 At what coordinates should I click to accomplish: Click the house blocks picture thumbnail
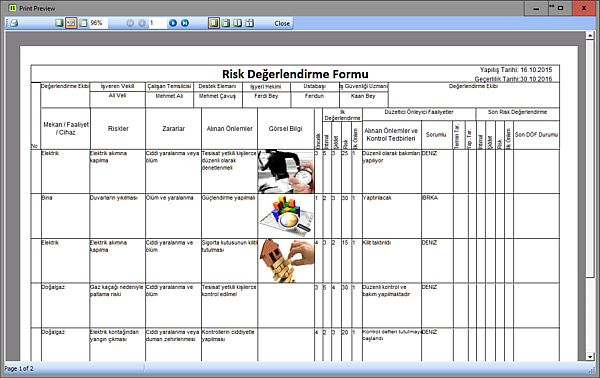coord(287,261)
